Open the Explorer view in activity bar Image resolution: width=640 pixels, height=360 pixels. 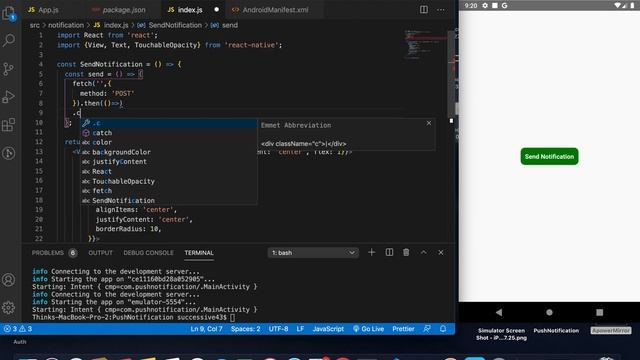(9, 14)
